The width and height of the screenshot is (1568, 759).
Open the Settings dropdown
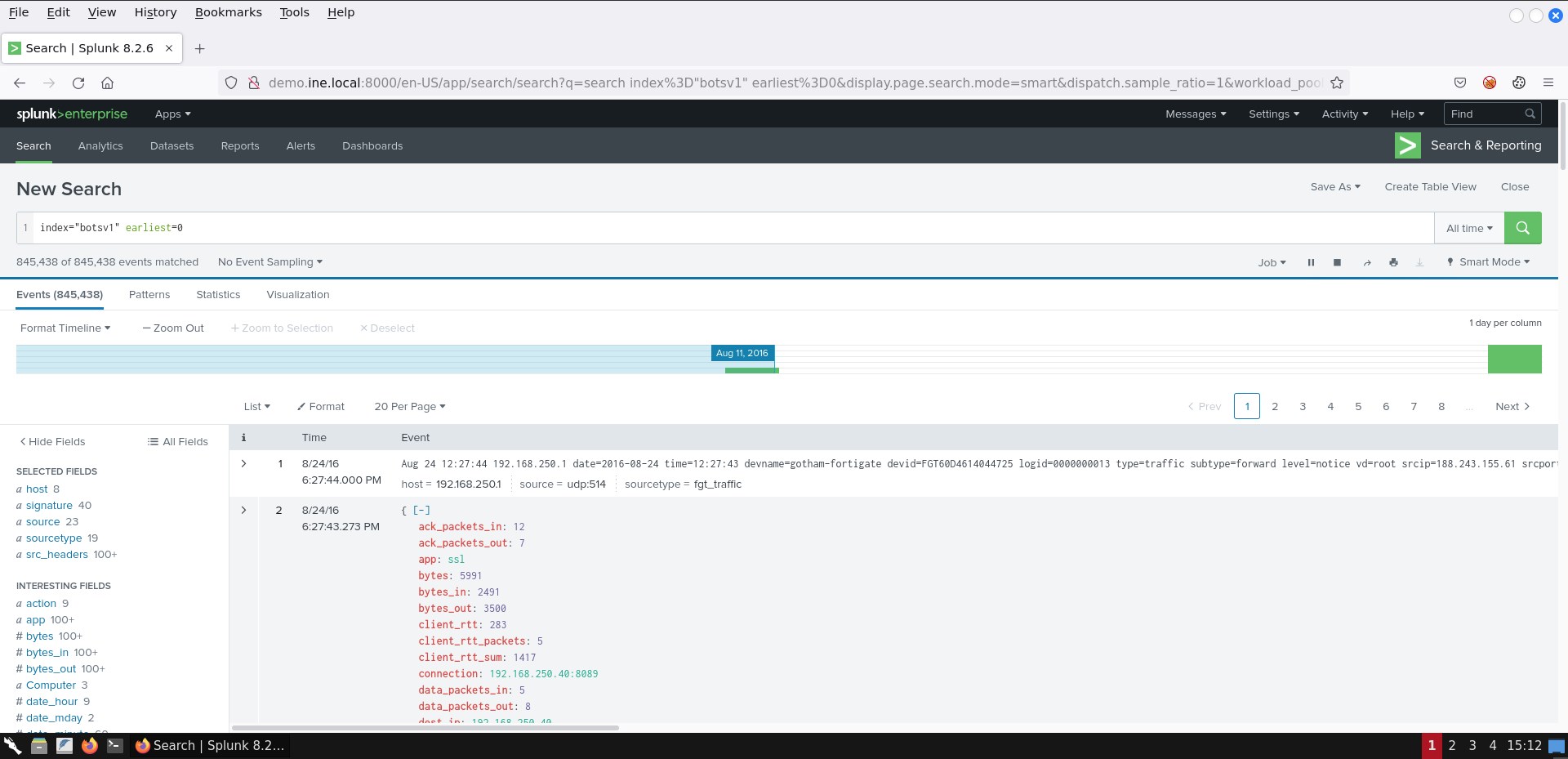click(1273, 114)
